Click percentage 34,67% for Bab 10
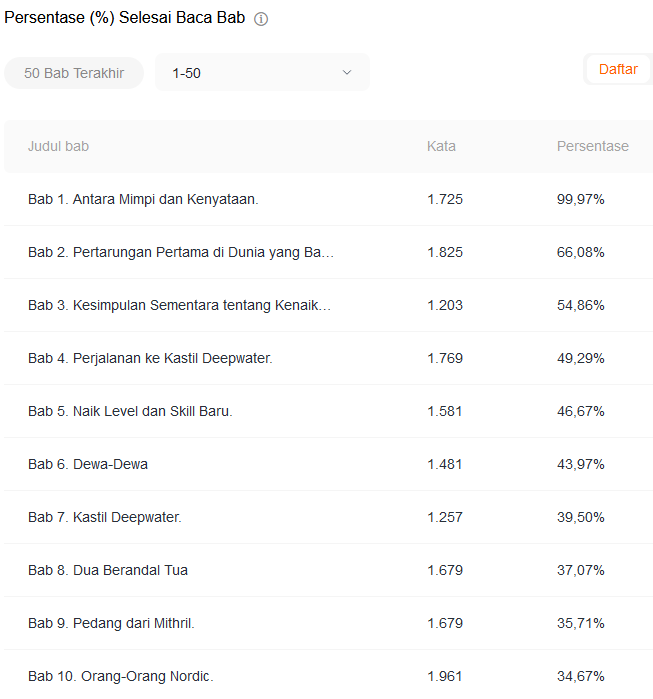This screenshot has height=699, width=653. [581, 677]
